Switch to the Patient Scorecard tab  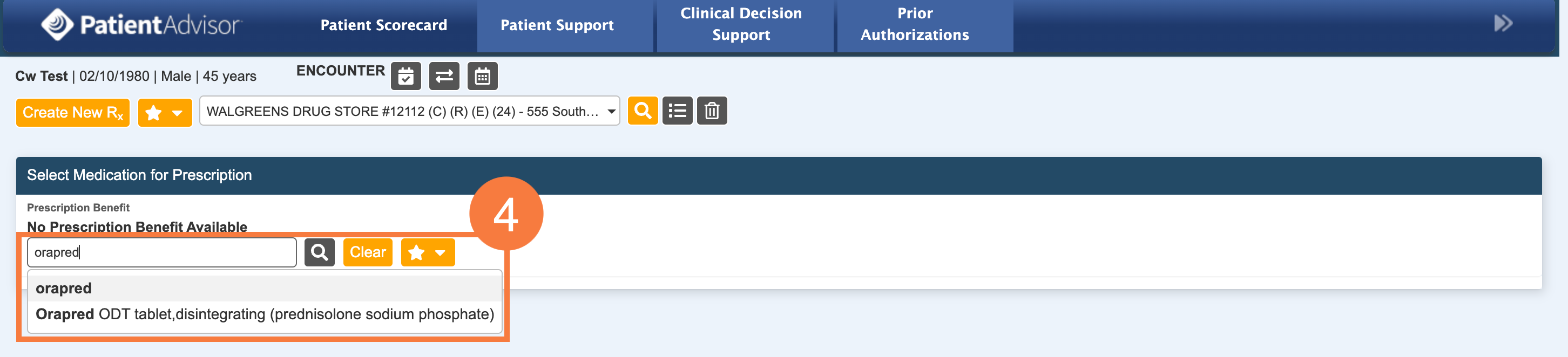pos(383,25)
